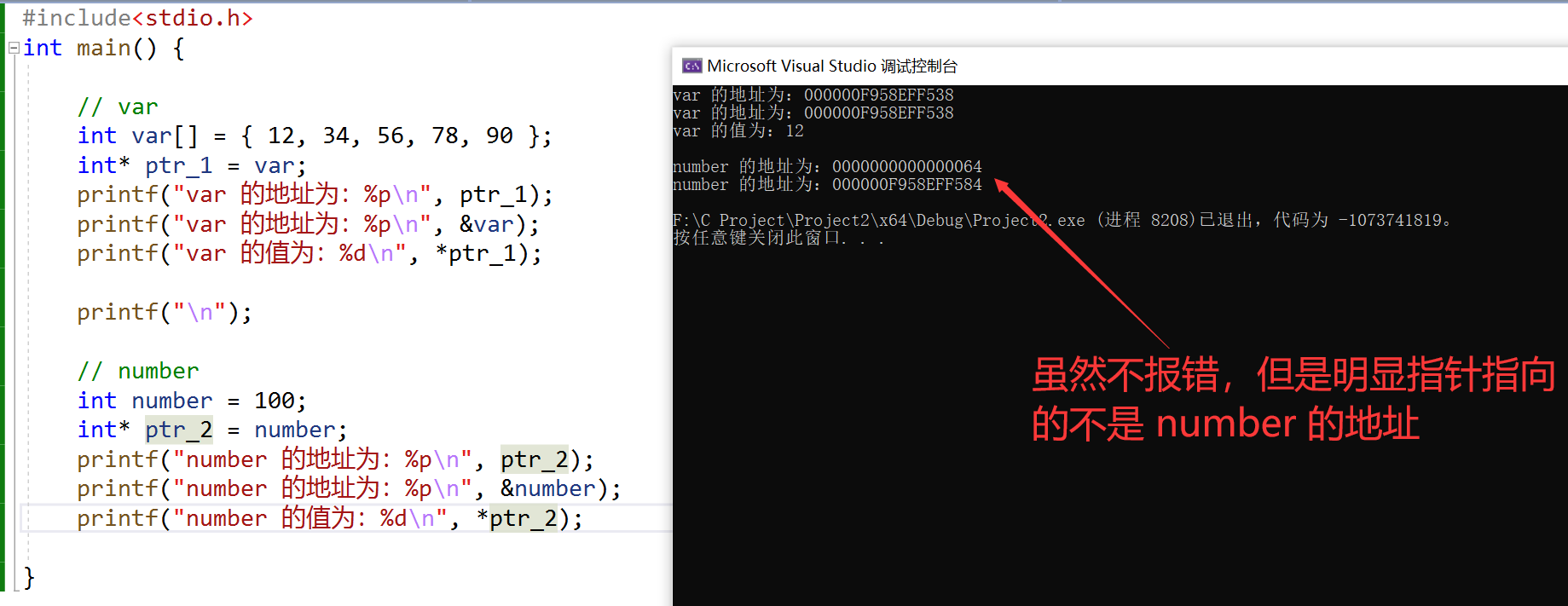The image size is (1568, 606).
Task: Click the printf line with '*ptr_1' argument
Action: 309,253
